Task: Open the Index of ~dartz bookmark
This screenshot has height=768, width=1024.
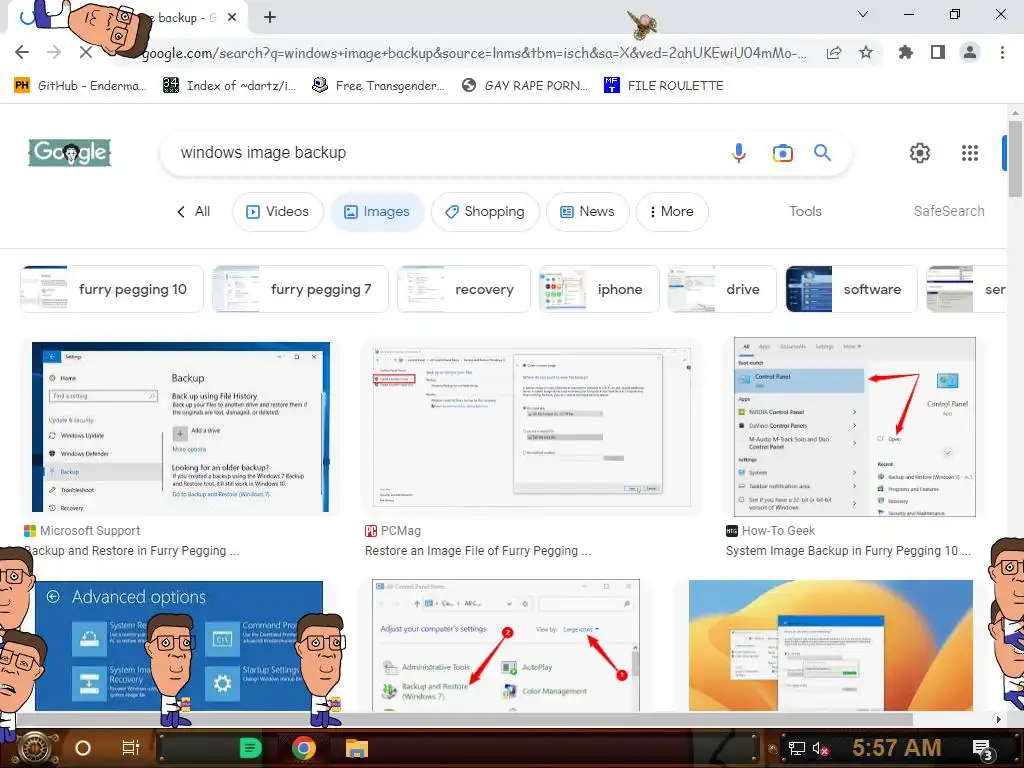Action: point(230,86)
